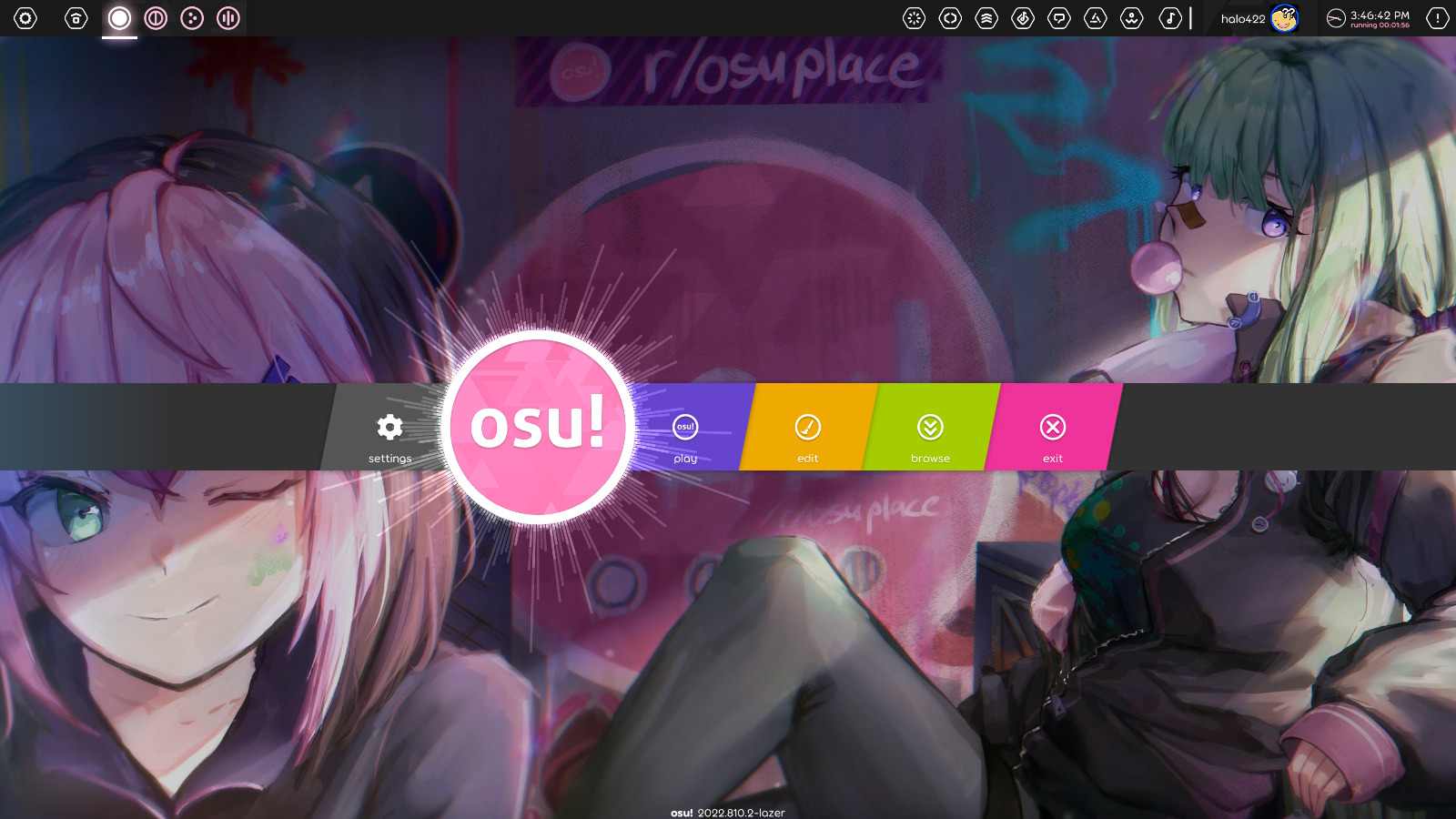Viewport: 1456px width, 819px height.
Task: Click the home icon in the toolbar
Action: coord(74,17)
